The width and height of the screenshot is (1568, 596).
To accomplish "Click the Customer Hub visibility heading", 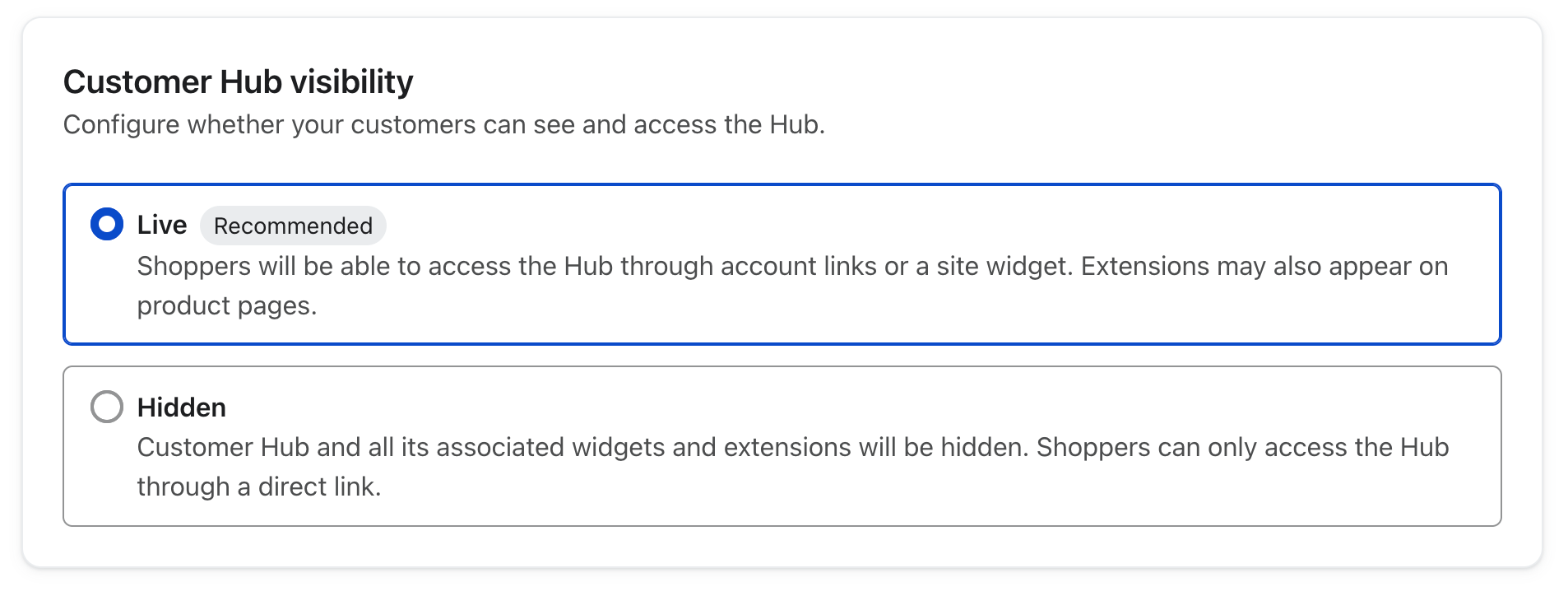I will coord(239,81).
